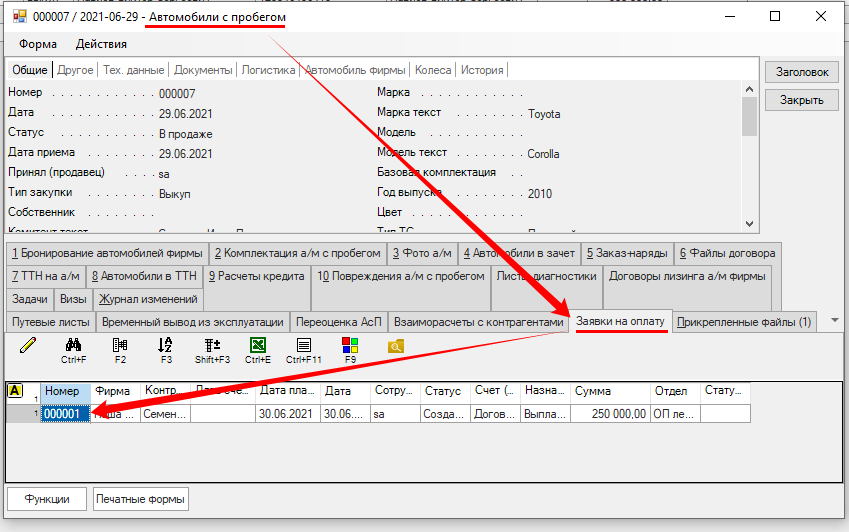The image size is (849, 532).
Task: Sort by the Сумма column header
Action: pyautogui.click(x=610, y=391)
